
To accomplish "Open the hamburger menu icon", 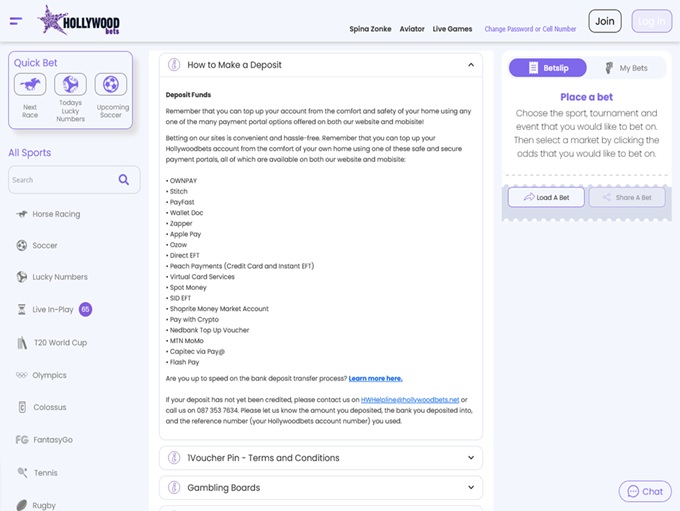I will pyautogui.click(x=16, y=20).
